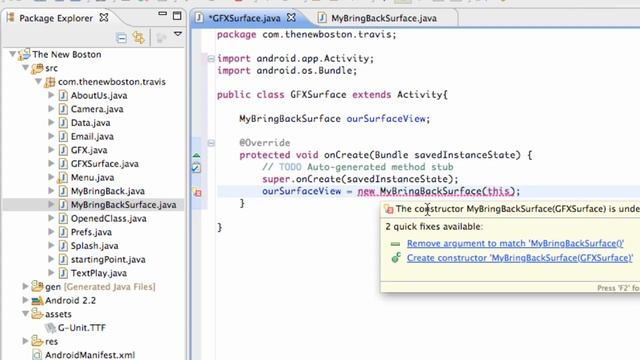Screen dimensions: 640x360
Task: Expand Android 2.2 library
Action: pyautogui.click(x=25, y=300)
